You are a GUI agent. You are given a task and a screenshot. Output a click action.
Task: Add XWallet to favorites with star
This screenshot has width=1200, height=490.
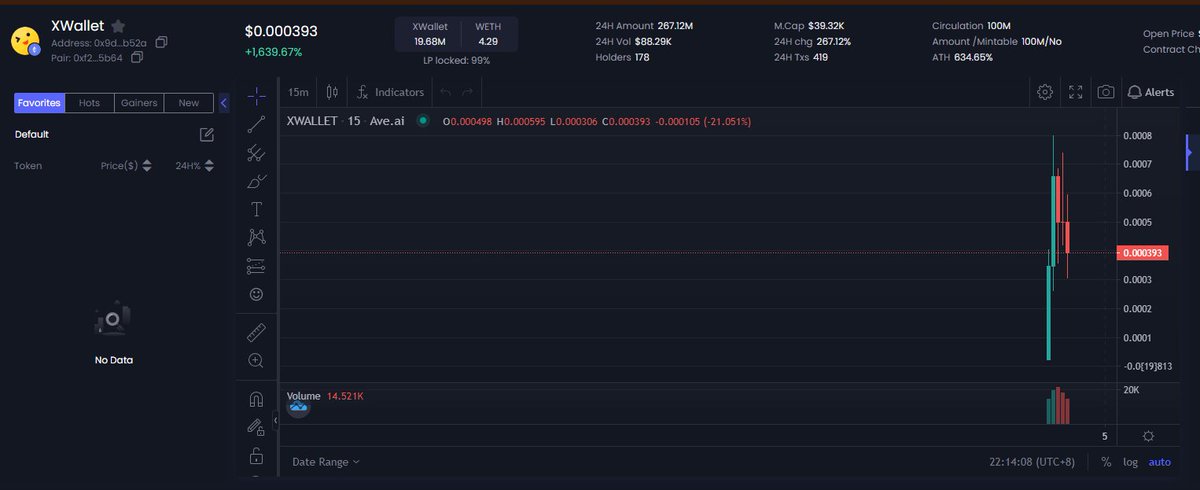118,26
